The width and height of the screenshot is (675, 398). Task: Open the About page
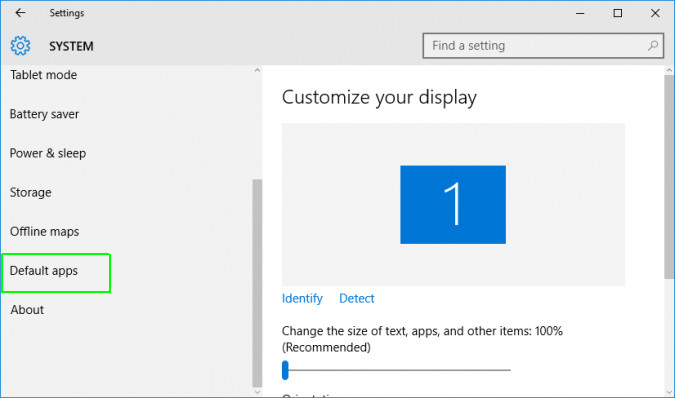(27, 310)
